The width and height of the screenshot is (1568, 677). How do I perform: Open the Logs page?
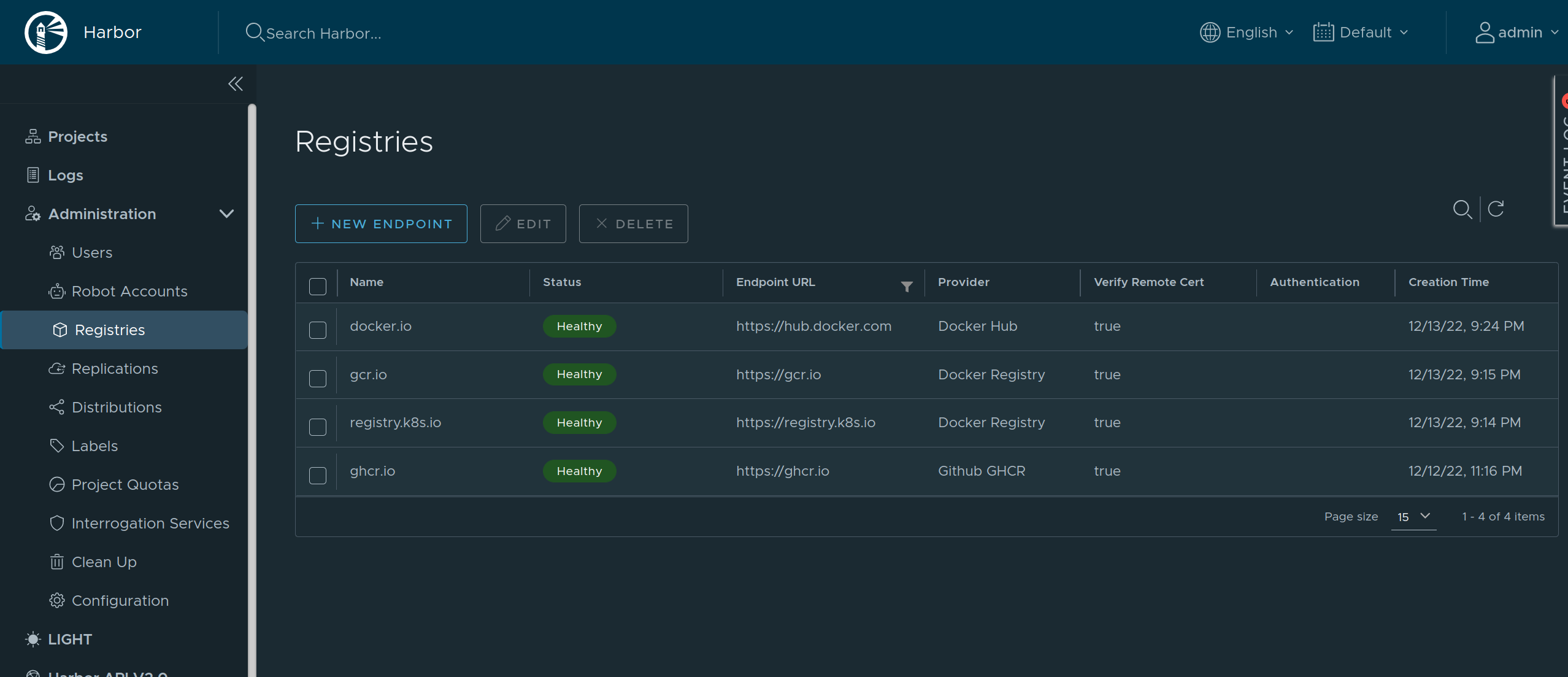66,175
